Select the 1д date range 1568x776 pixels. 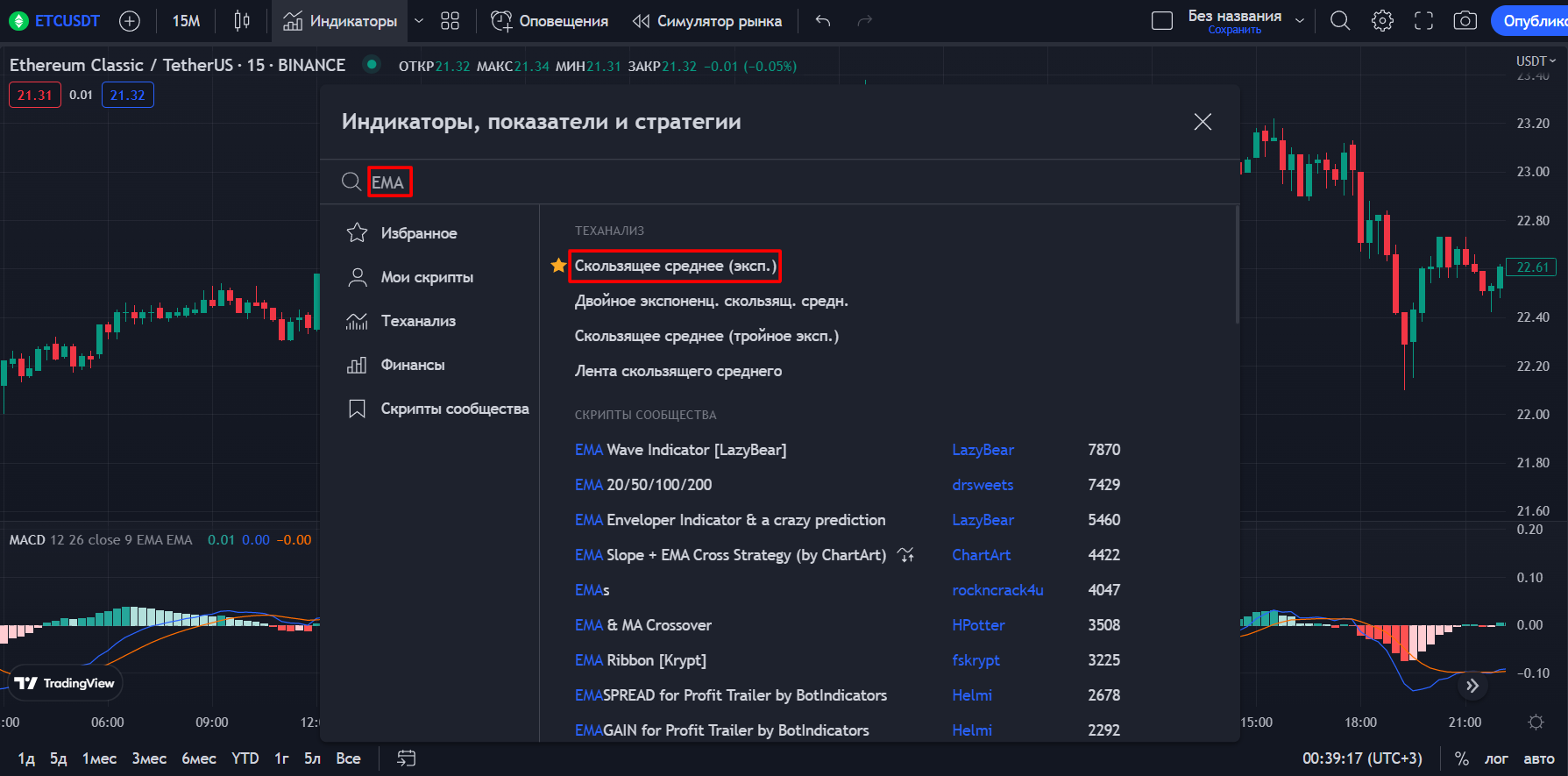(26, 758)
